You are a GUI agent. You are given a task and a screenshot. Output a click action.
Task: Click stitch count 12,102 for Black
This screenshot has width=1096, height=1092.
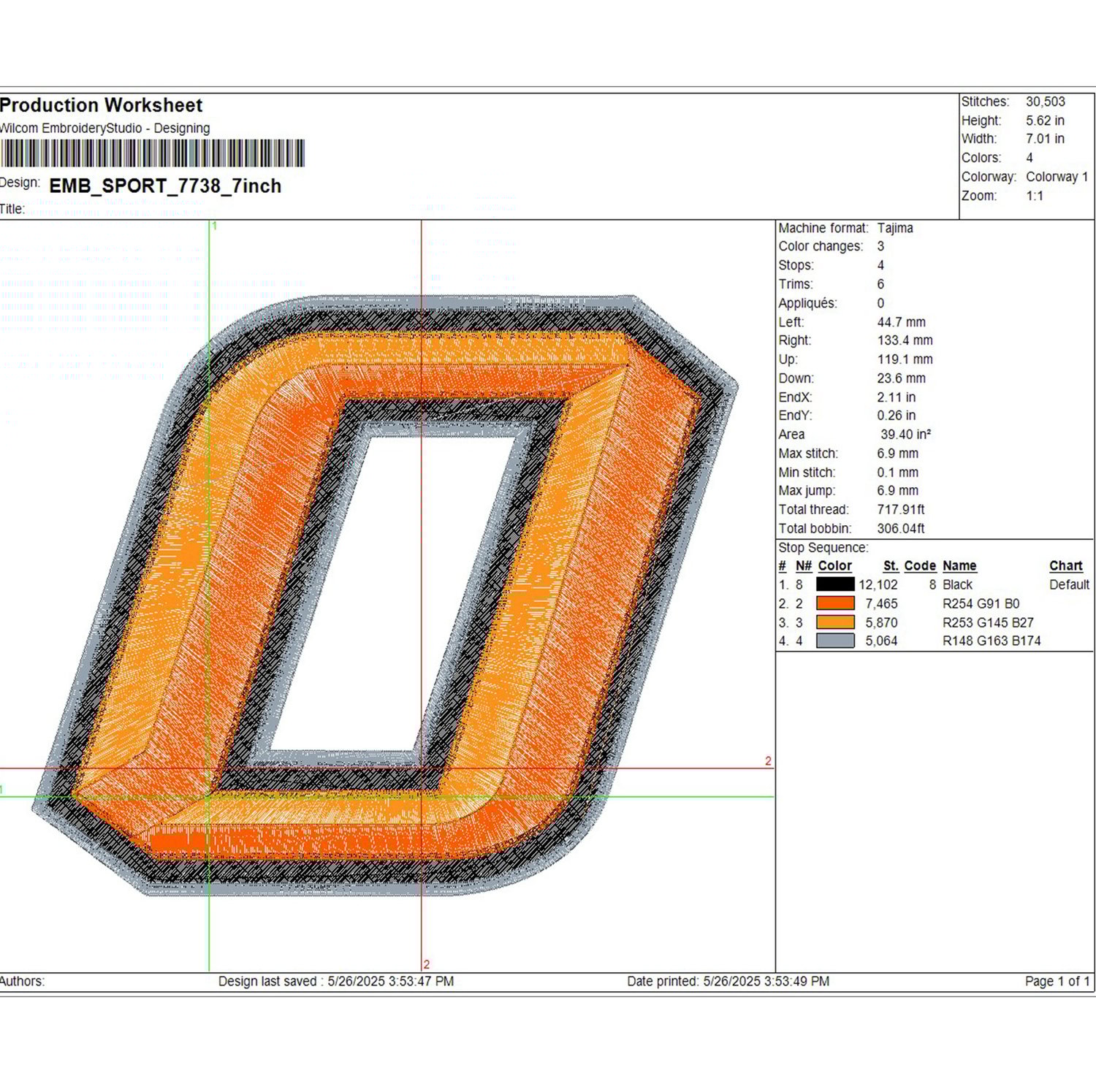[x=878, y=585]
